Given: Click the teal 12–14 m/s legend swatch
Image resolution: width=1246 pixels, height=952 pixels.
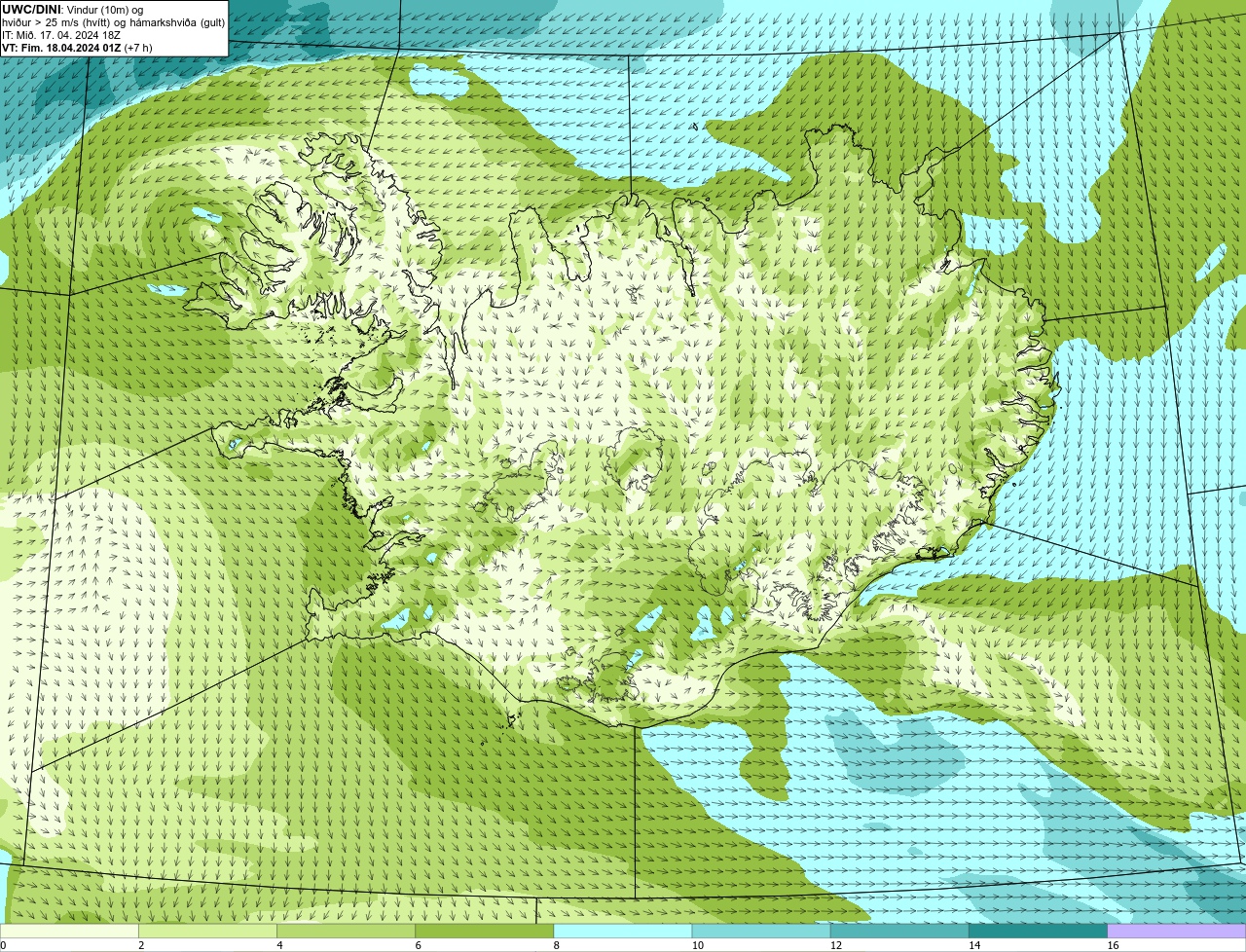Looking at the screenshot, I should (x=899, y=931).
